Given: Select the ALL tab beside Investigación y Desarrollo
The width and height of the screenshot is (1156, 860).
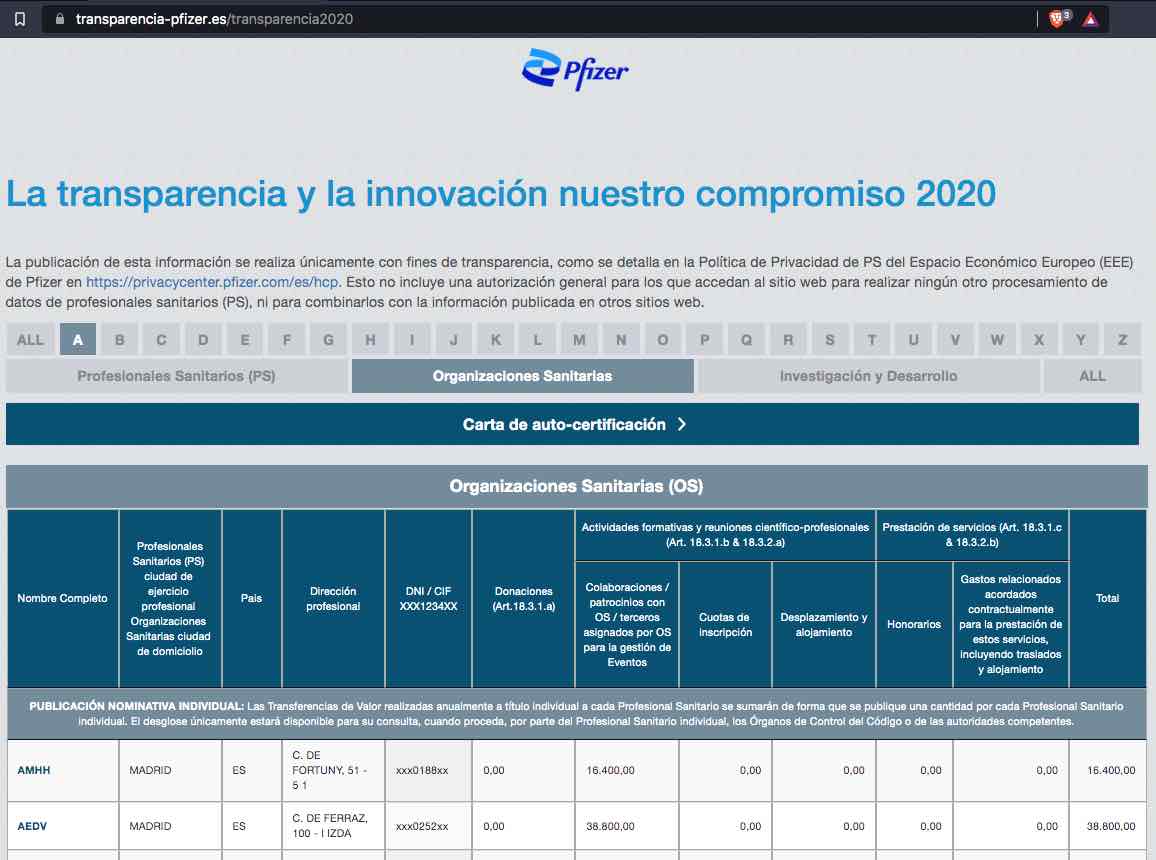Looking at the screenshot, I should (x=1093, y=376).
